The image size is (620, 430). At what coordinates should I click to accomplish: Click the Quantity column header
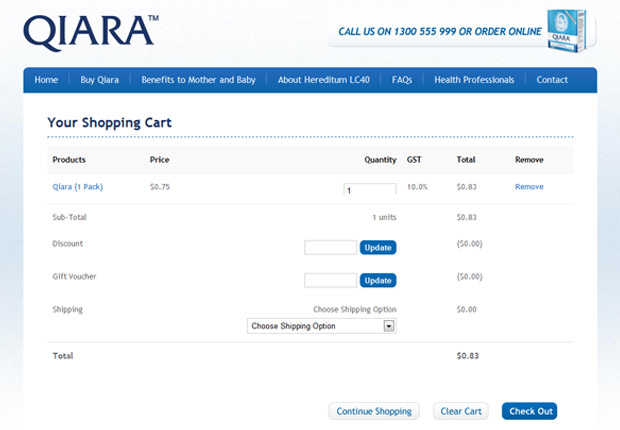point(380,160)
